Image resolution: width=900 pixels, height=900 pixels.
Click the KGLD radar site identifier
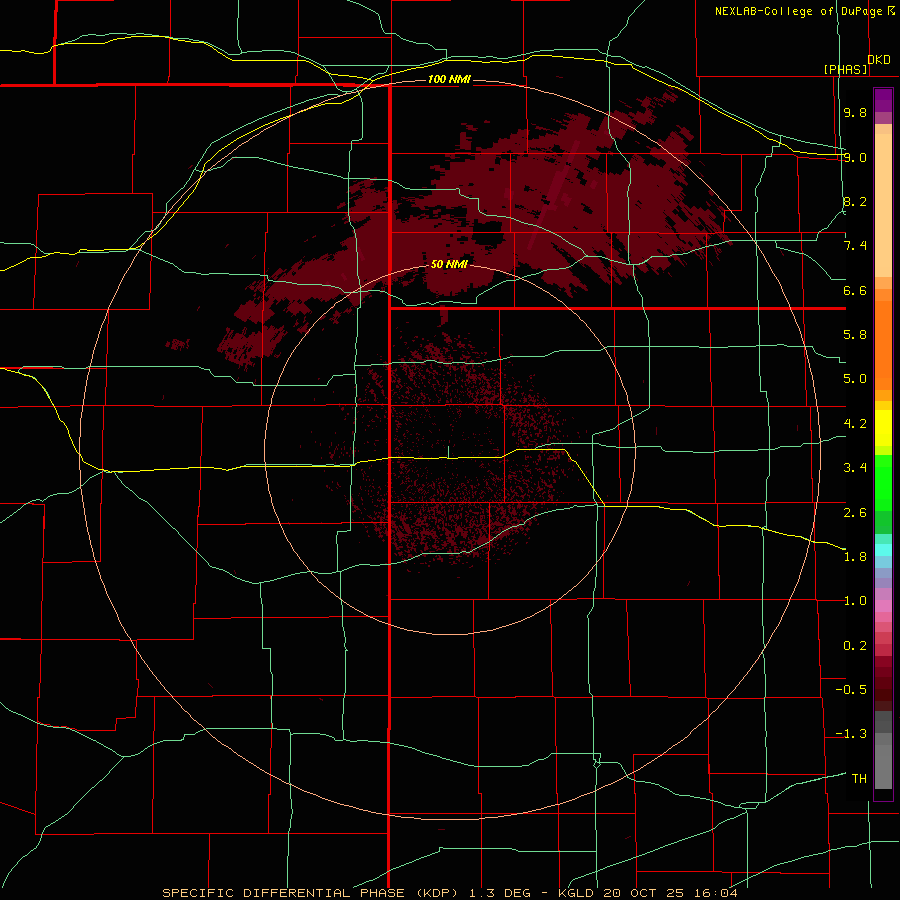(x=576, y=893)
